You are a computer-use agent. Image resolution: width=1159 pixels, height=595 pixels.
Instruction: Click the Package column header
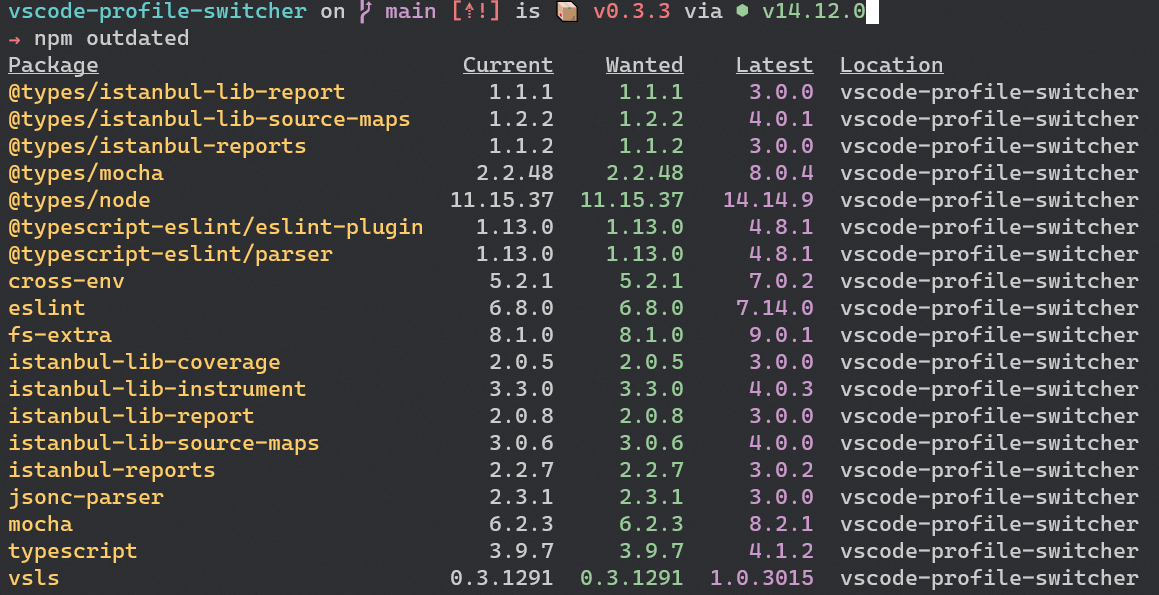[53, 66]
